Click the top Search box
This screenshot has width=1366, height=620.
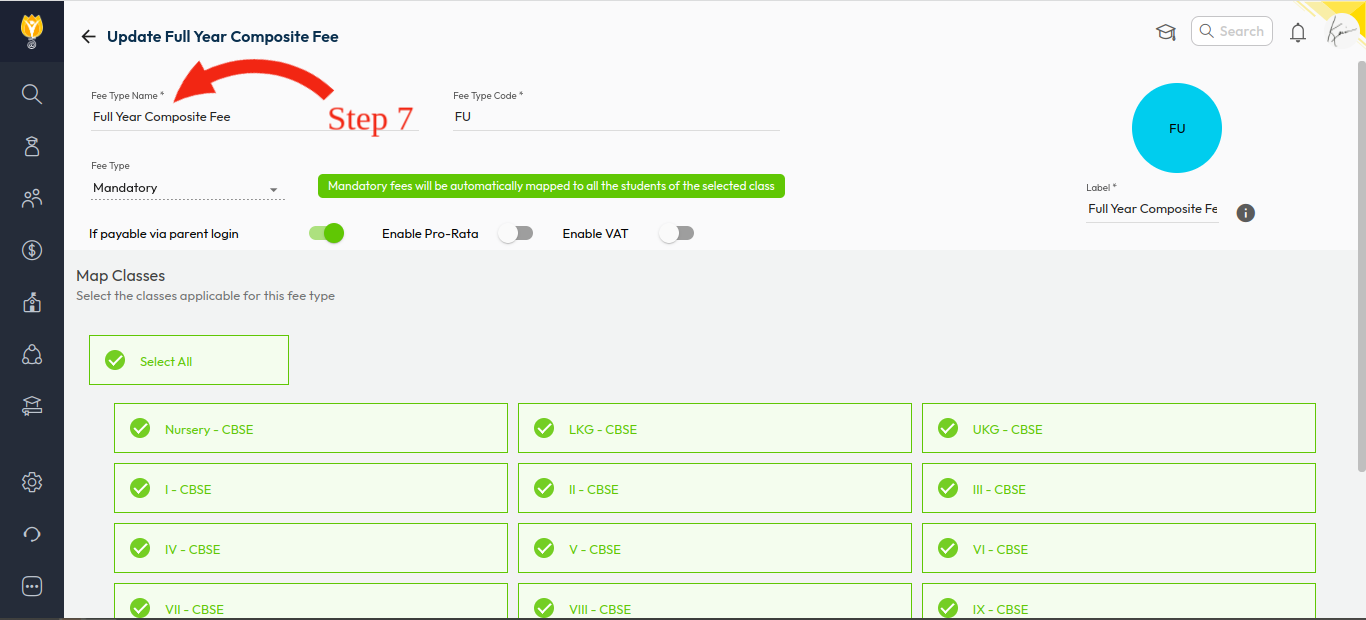1232,31
